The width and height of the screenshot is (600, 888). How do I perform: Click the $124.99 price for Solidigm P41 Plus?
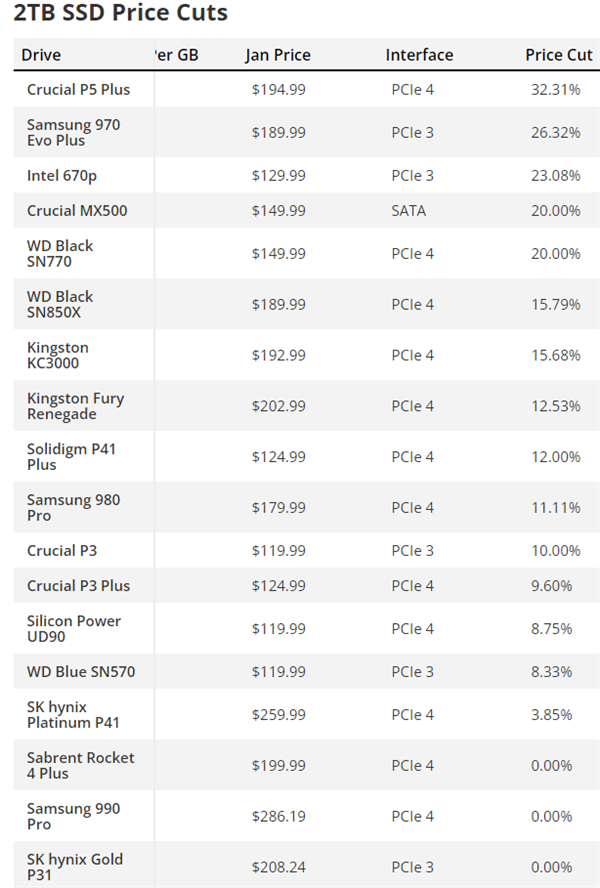pos(279,457)
